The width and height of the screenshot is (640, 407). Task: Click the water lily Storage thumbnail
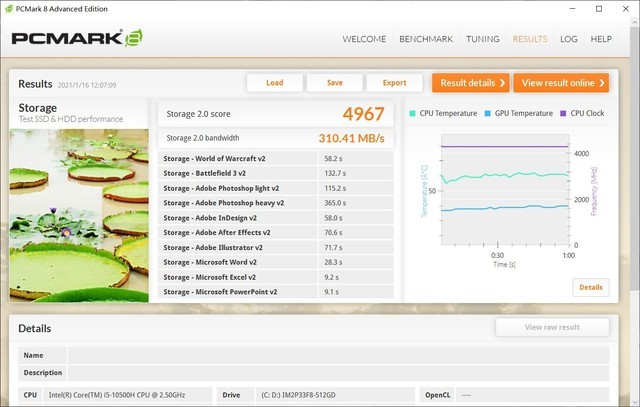click(79, 216)
